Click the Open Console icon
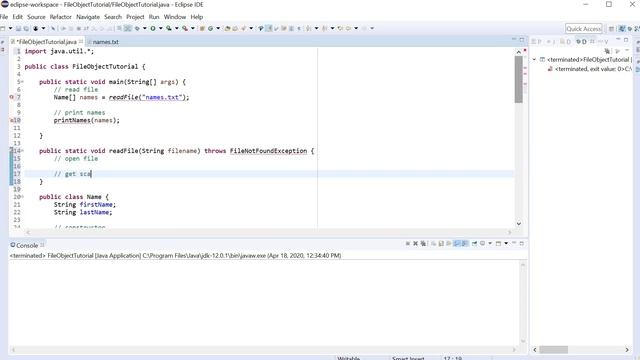Viewport: 640px width, 360px height. click(498, 244)
